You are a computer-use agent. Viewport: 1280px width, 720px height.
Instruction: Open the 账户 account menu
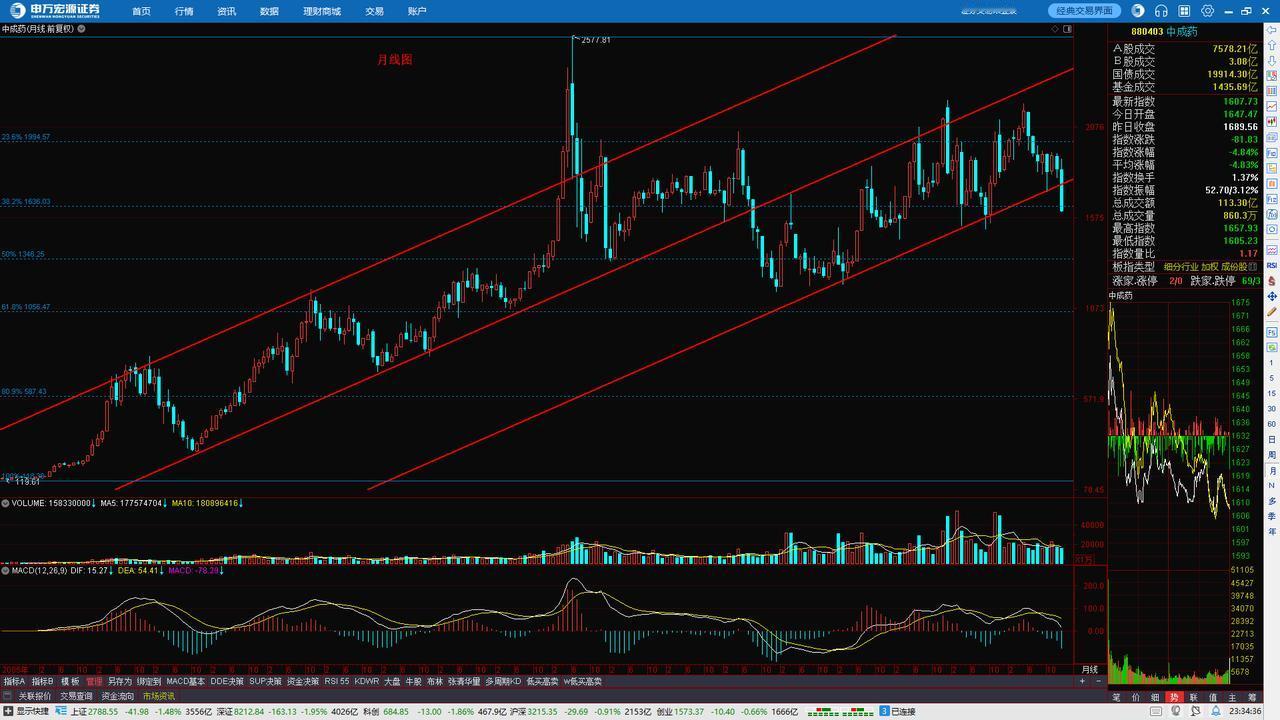point(417,11)
